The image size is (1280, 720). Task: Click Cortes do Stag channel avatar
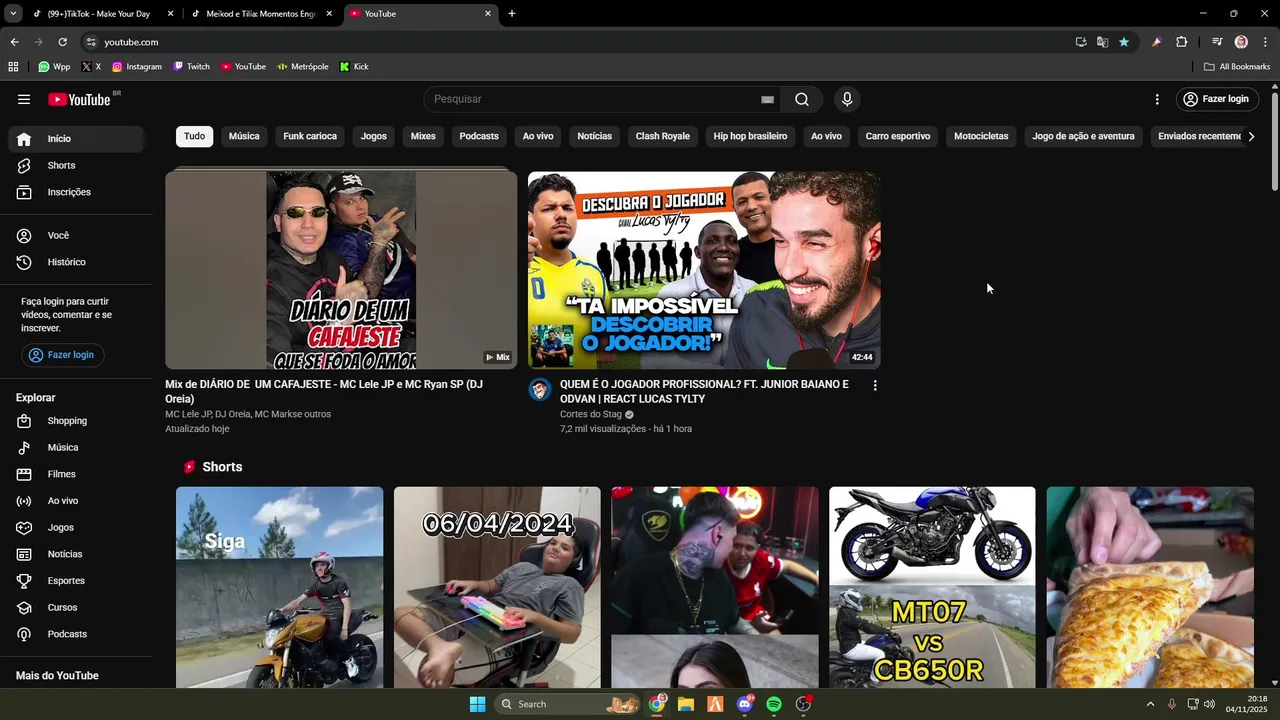click(540, 390)
